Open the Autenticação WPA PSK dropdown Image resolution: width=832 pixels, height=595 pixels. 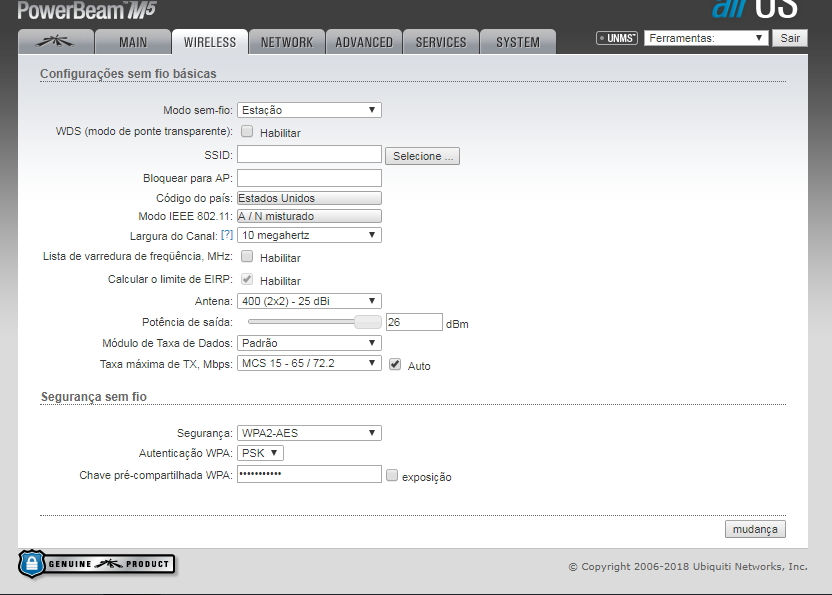point(260,453)
